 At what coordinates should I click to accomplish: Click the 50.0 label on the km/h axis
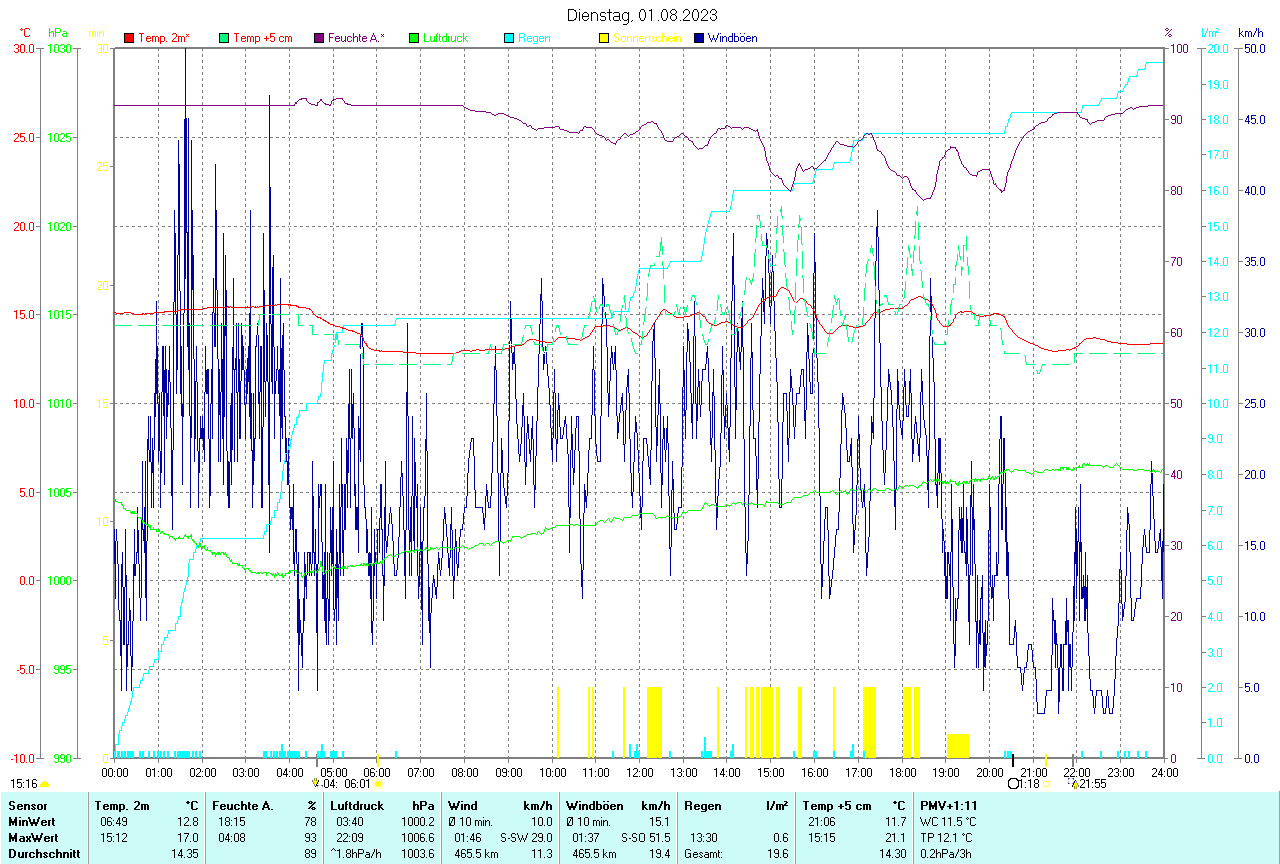tap(1252, 48)
